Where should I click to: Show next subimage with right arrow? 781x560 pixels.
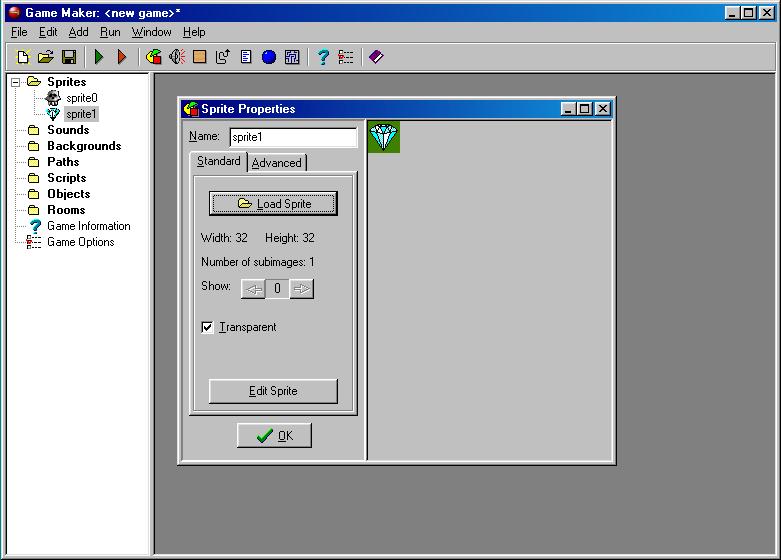point(302,289)
